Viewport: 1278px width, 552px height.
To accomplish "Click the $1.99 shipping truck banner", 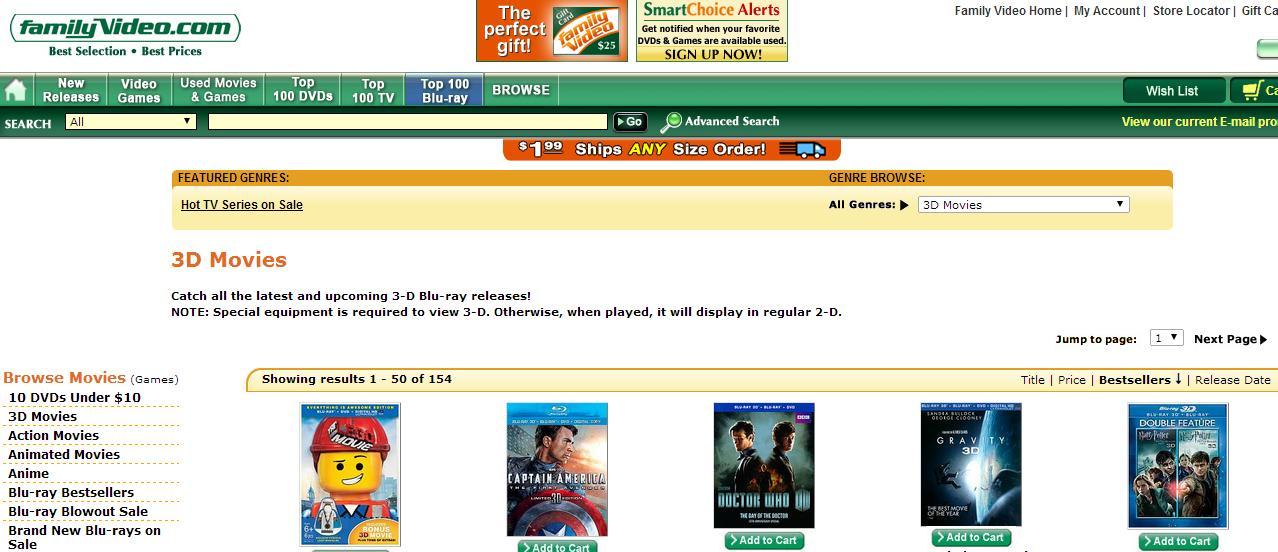I will click(672, 149).
